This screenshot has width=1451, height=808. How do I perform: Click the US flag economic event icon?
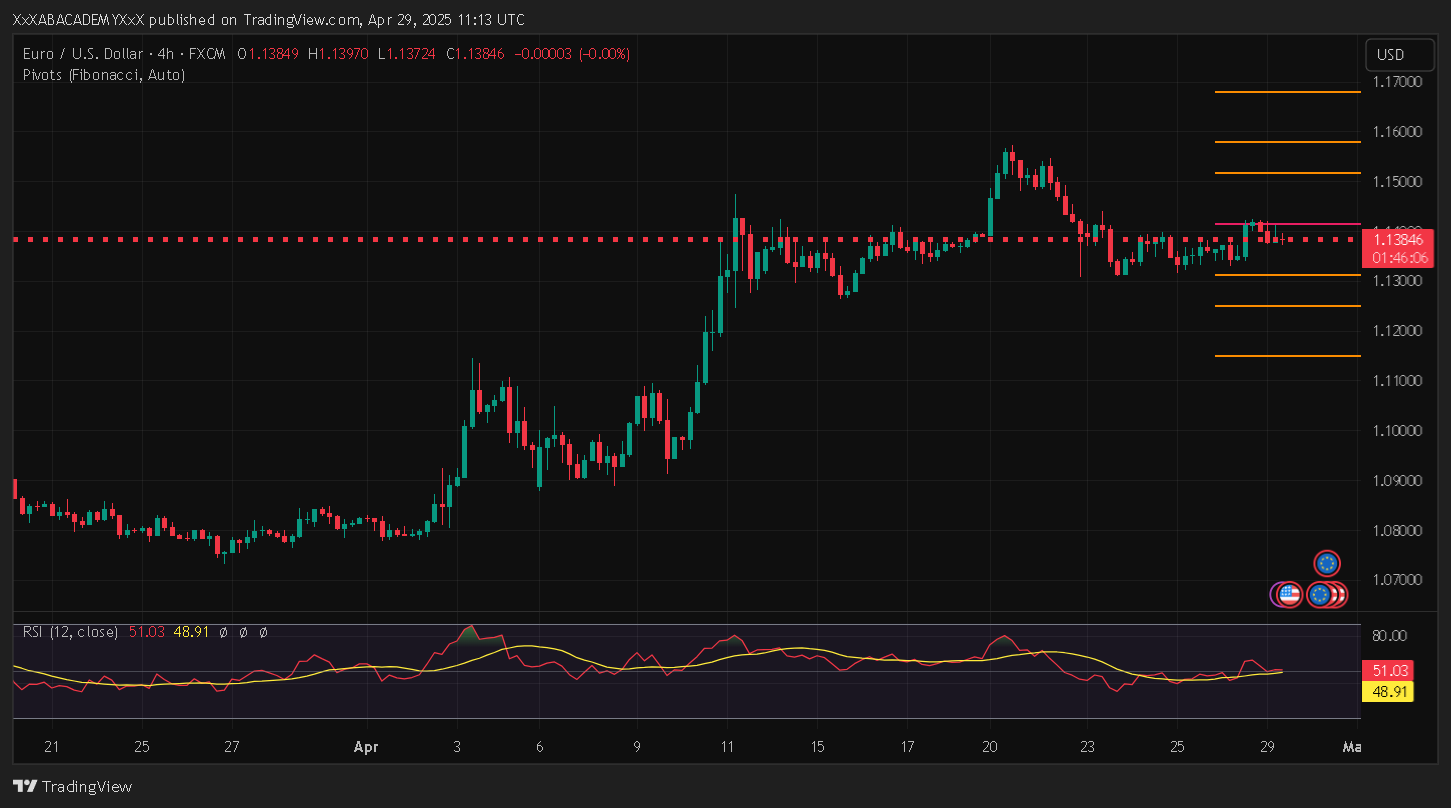[x=1289, y=595]
